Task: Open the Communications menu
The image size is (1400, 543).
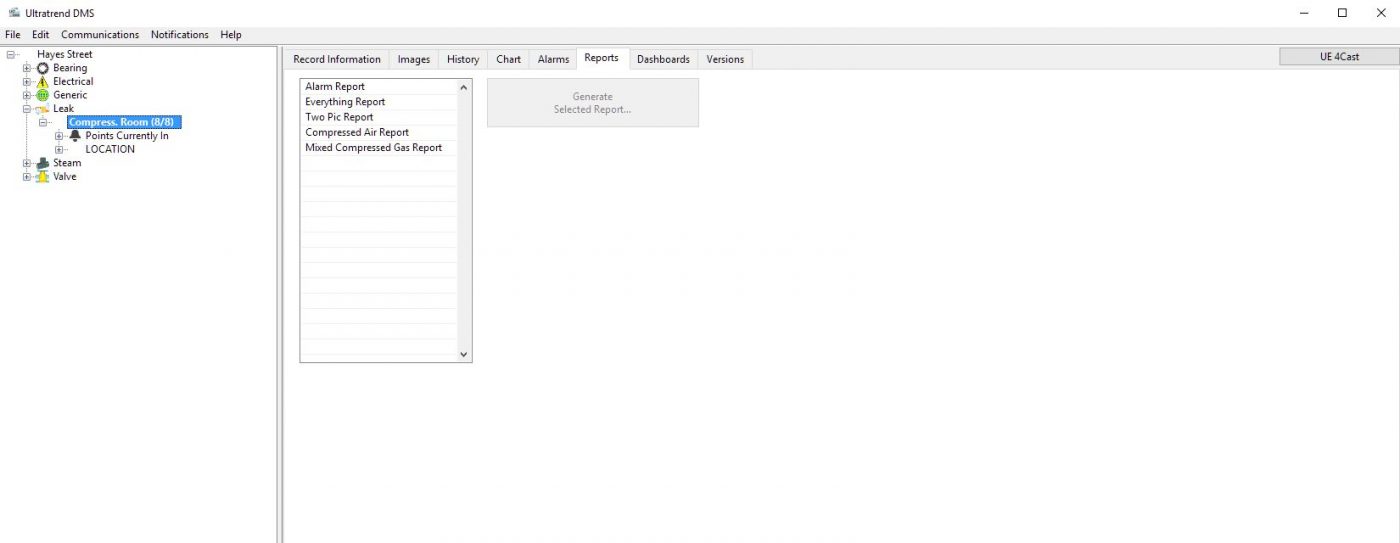Action: tap(100, 35)
